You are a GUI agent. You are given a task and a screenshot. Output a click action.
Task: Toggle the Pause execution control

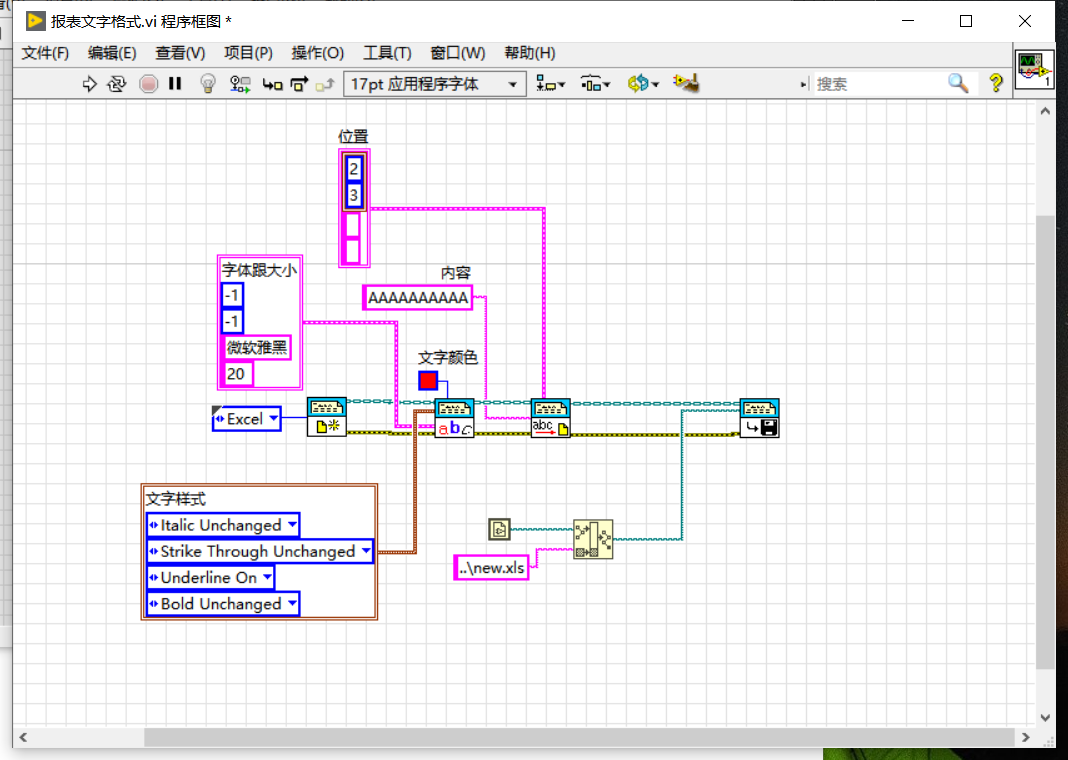pos(176,84)
